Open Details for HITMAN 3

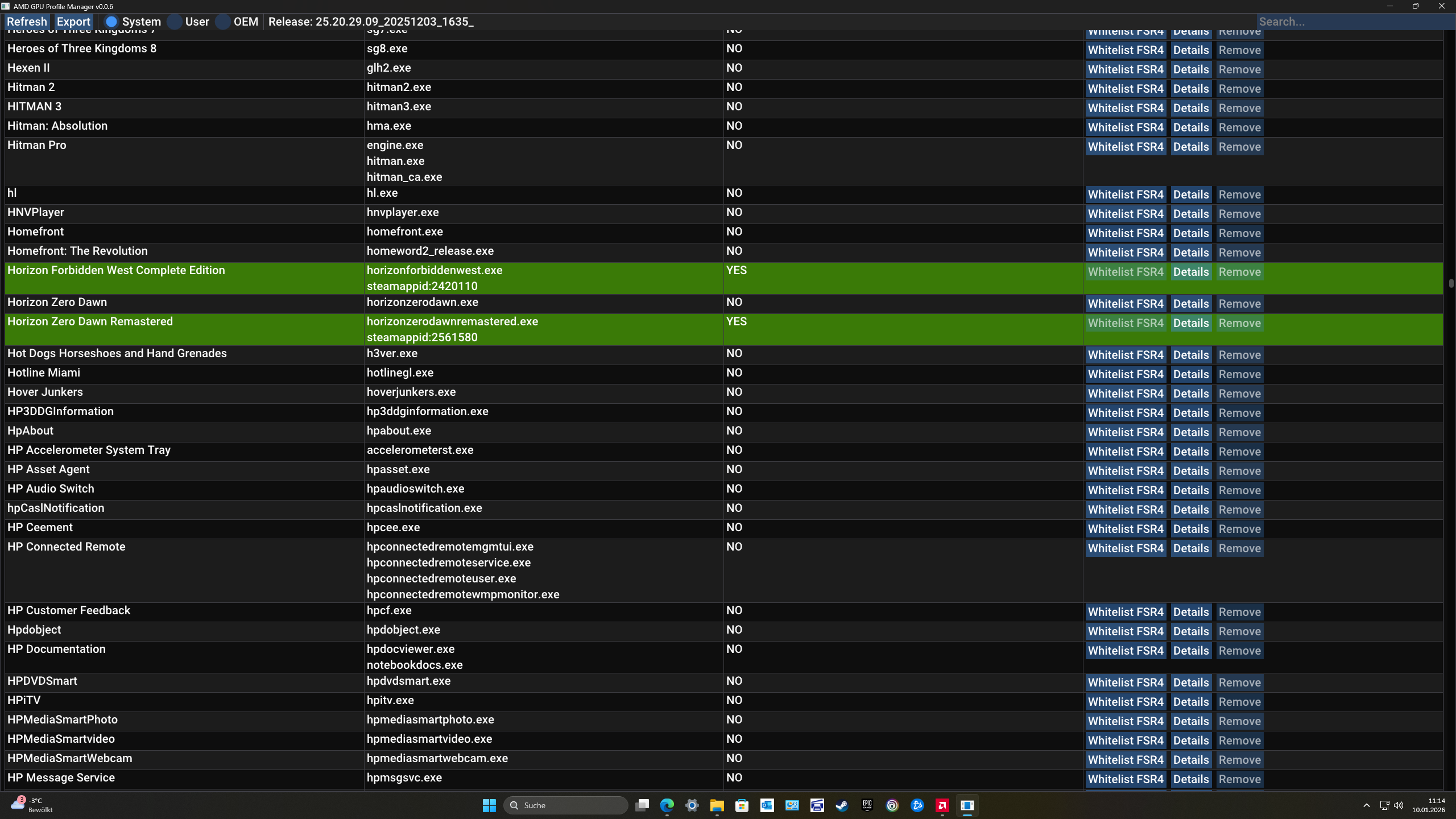point(1191,108)
